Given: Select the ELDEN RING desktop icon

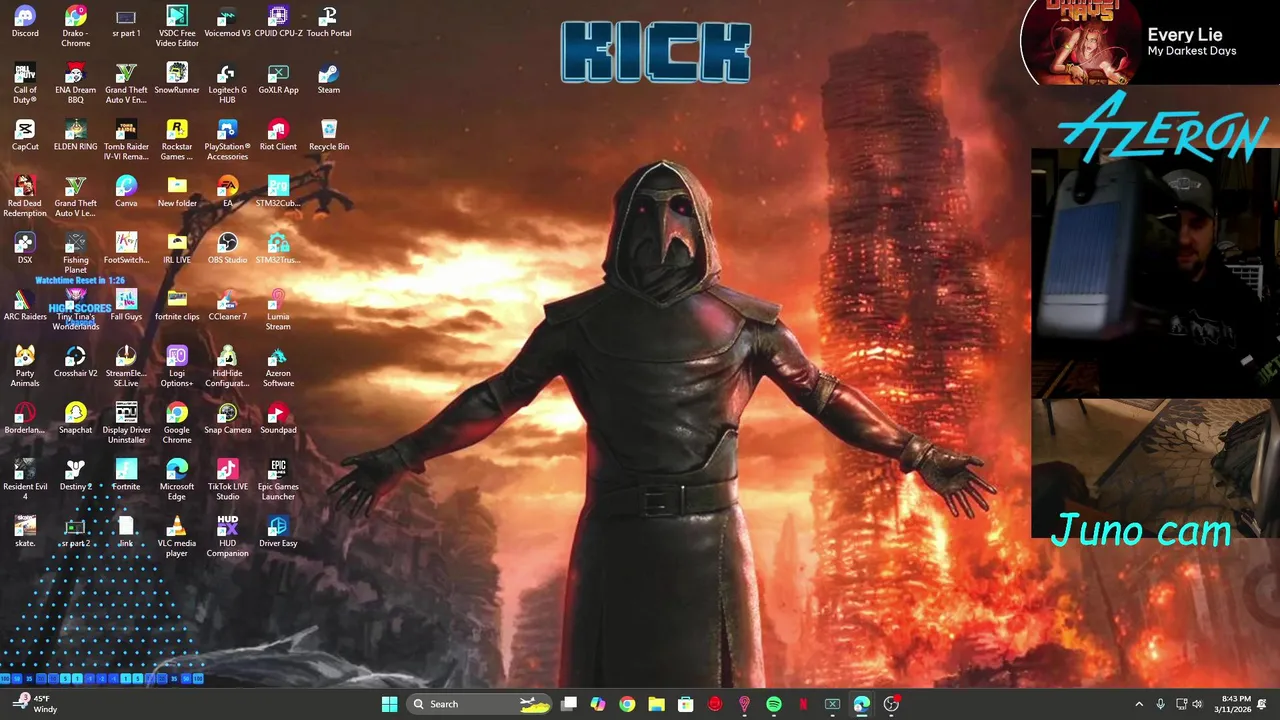Looking at the screenshot, I should pyautogui.click(x=76, y=136).
